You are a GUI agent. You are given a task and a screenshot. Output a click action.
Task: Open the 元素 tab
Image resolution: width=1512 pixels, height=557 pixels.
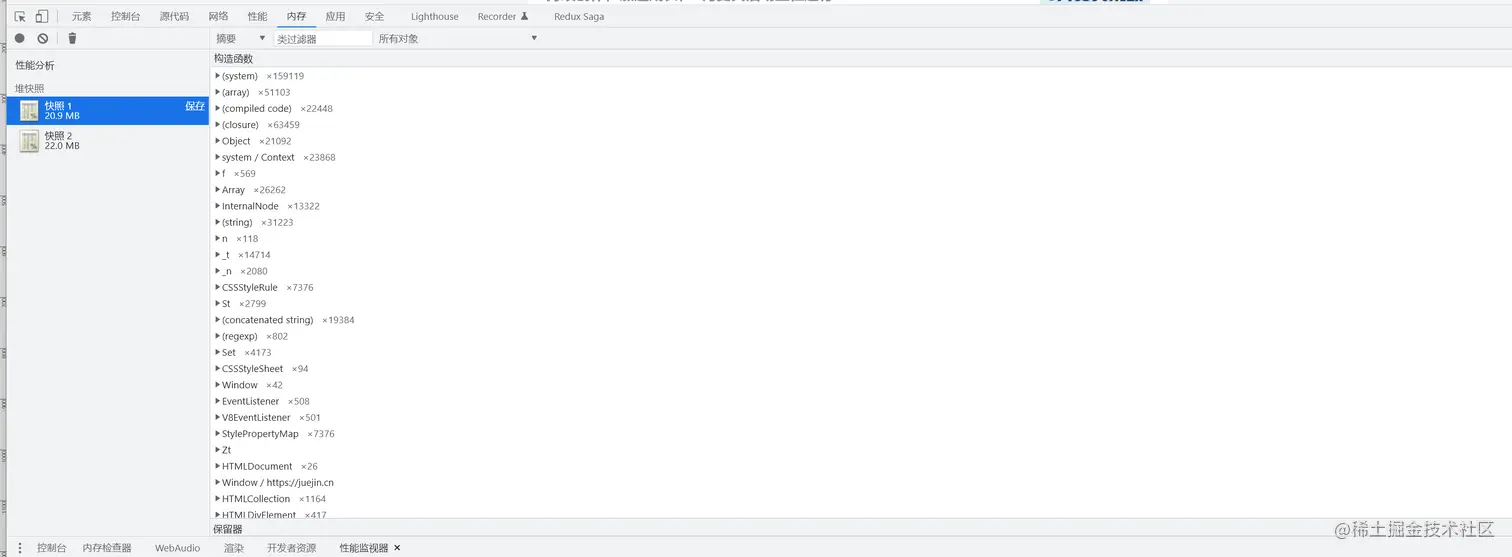[81, 16]
